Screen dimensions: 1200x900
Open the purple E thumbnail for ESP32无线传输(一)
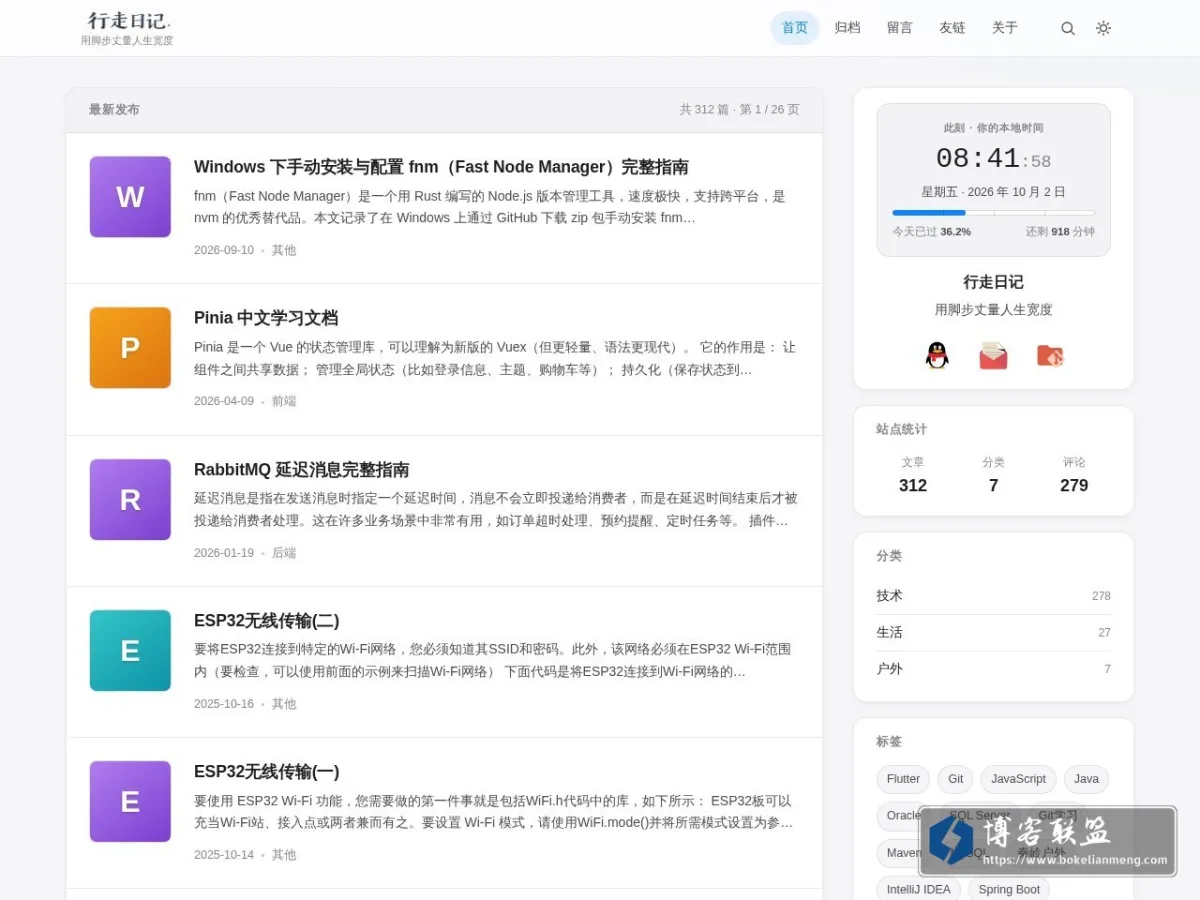[130, 802]
